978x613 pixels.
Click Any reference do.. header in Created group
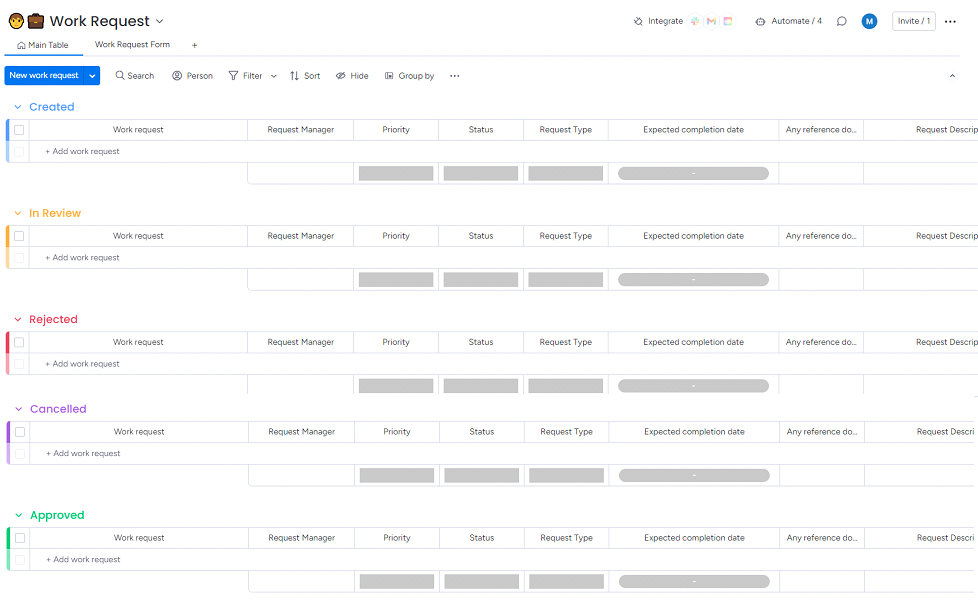[x=821, y=130]
